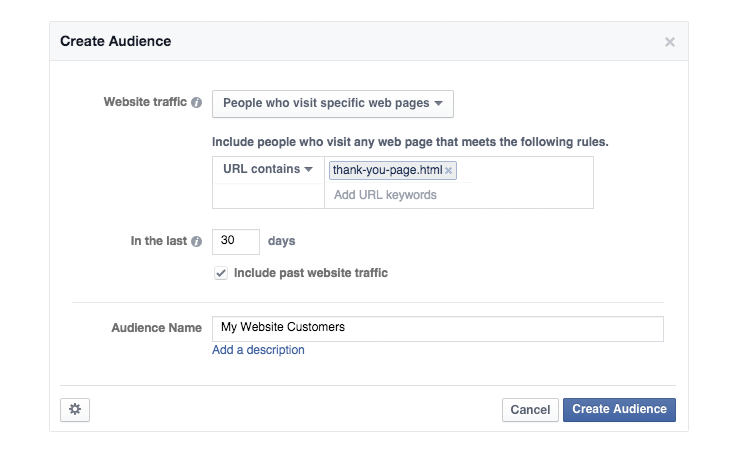Click the Website traffic info icon
This screenshot has height=457, width=738.
click(197, 103)
